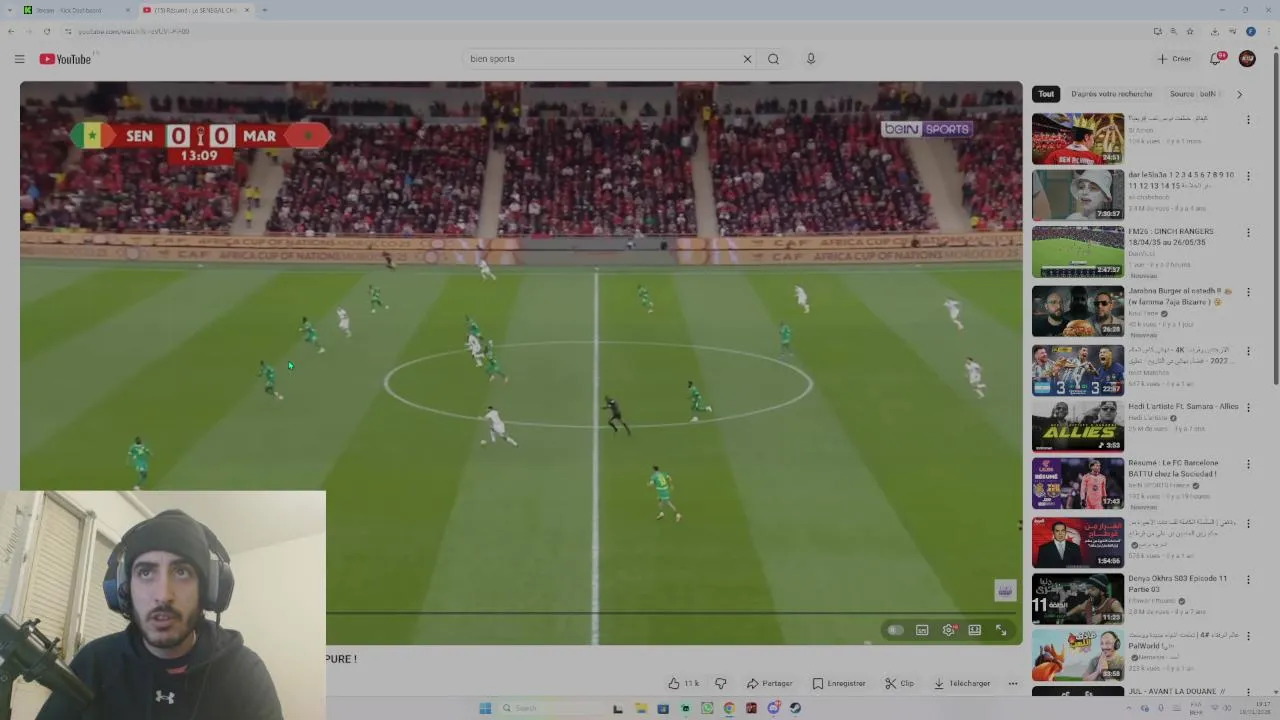Show hidden system tray icons
Viewport: 1280px width, 720px height.
click(1130, 708)
